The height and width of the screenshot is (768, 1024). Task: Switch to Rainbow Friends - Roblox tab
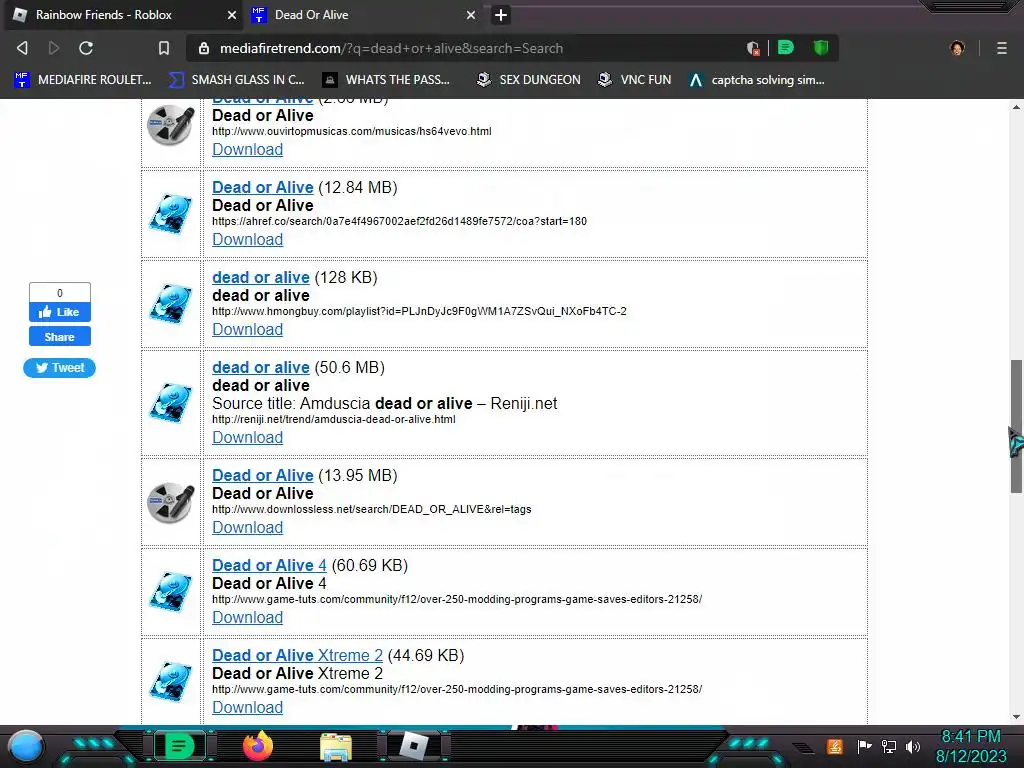(124, 15)
